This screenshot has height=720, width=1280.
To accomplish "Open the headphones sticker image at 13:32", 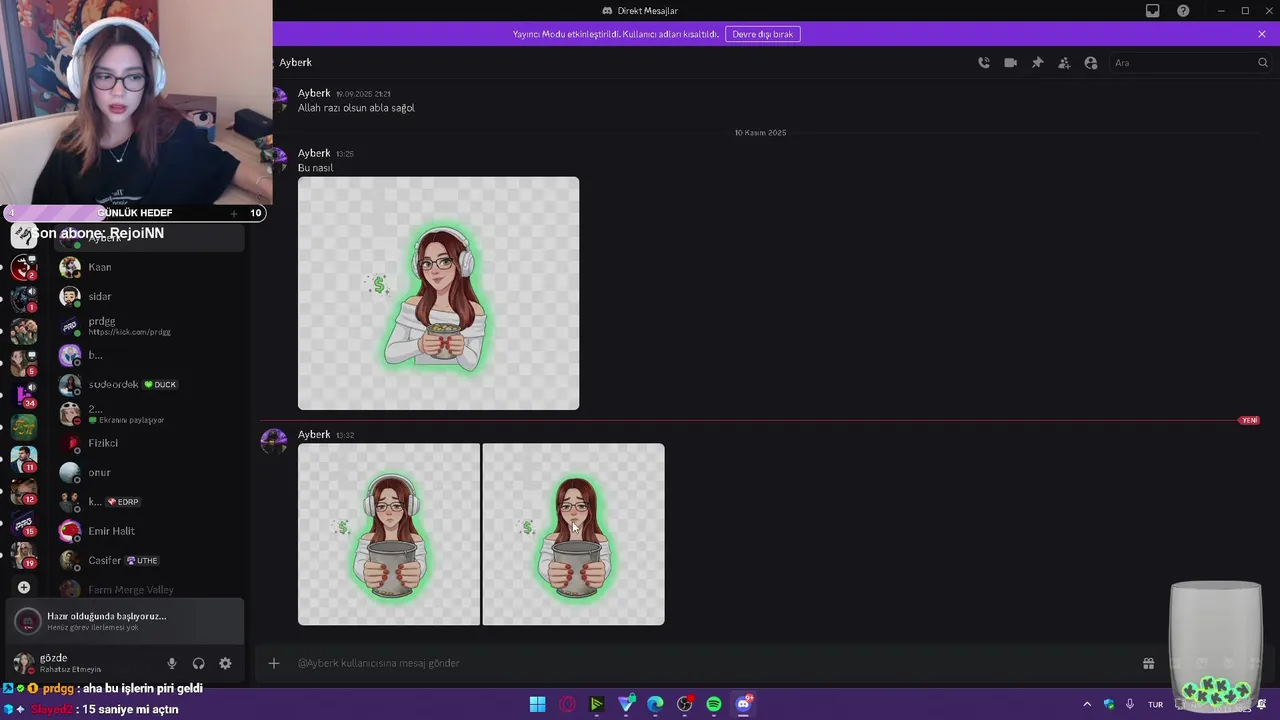I will click(389, 534).
